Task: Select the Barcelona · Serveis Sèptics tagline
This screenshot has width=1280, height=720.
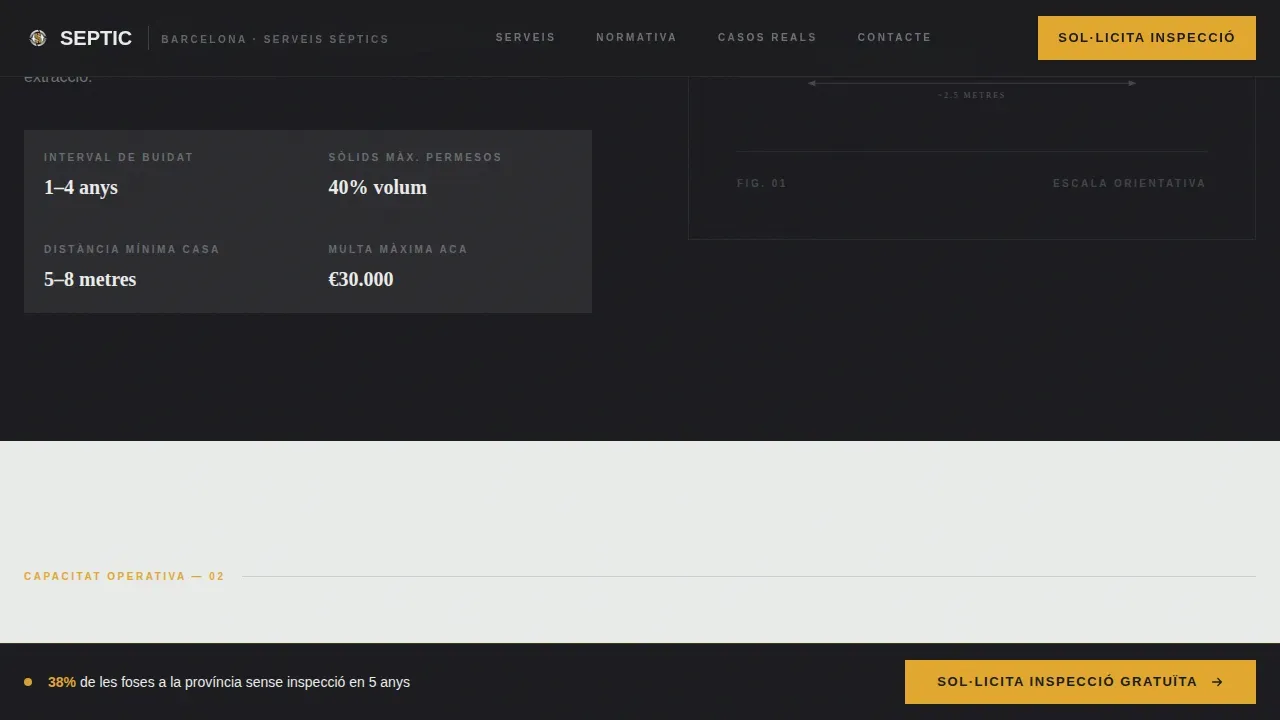Action: point(275,39)
